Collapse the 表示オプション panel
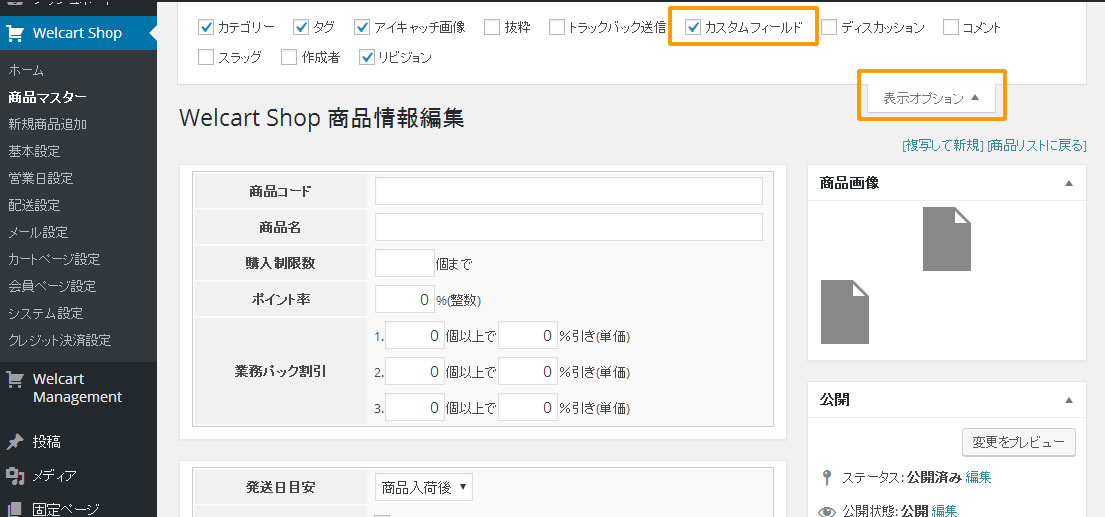This screenshot has height=517, width=1105. tap(931, 98)
